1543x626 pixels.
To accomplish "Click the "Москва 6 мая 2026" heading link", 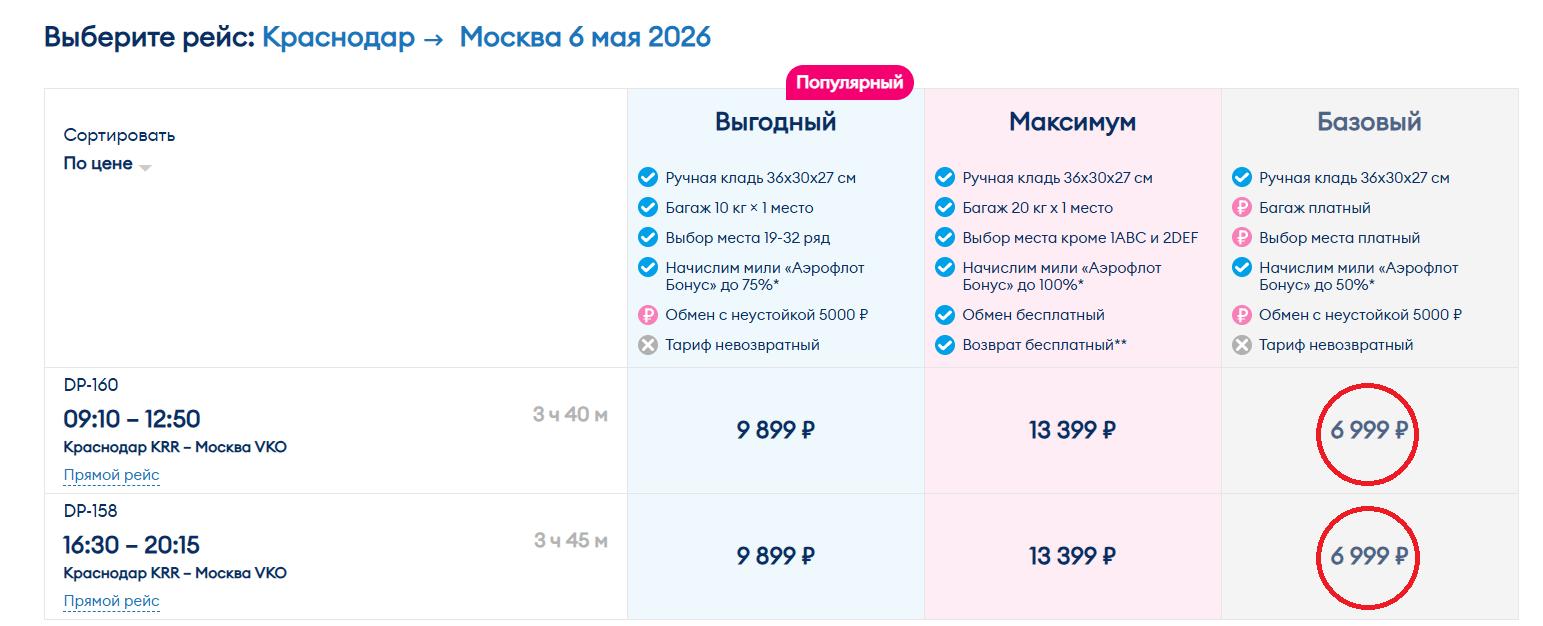I will (585, 37).
